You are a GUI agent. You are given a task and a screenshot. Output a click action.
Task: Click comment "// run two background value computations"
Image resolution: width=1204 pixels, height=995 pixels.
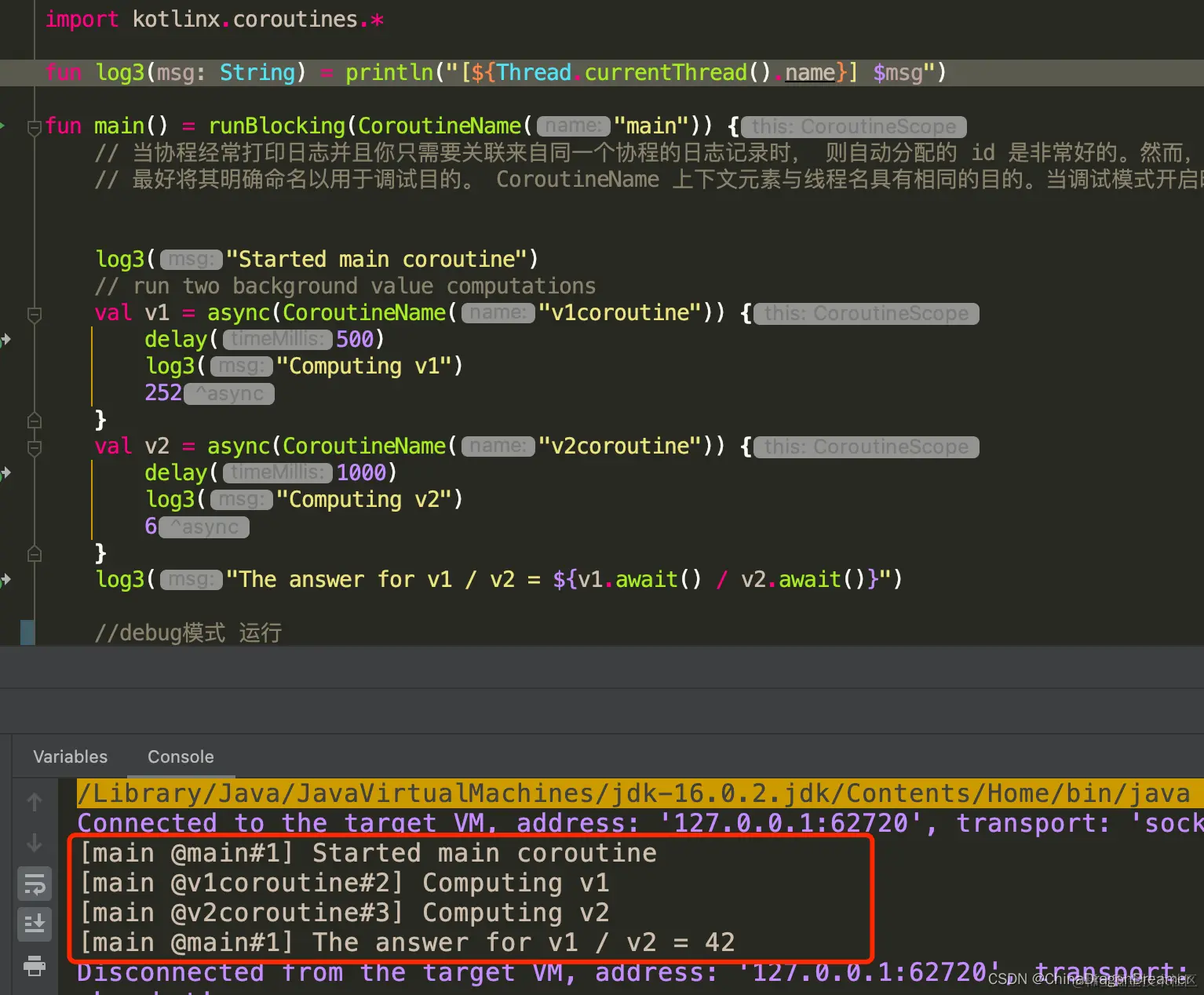pyautogui.click(x=345, y=286)
